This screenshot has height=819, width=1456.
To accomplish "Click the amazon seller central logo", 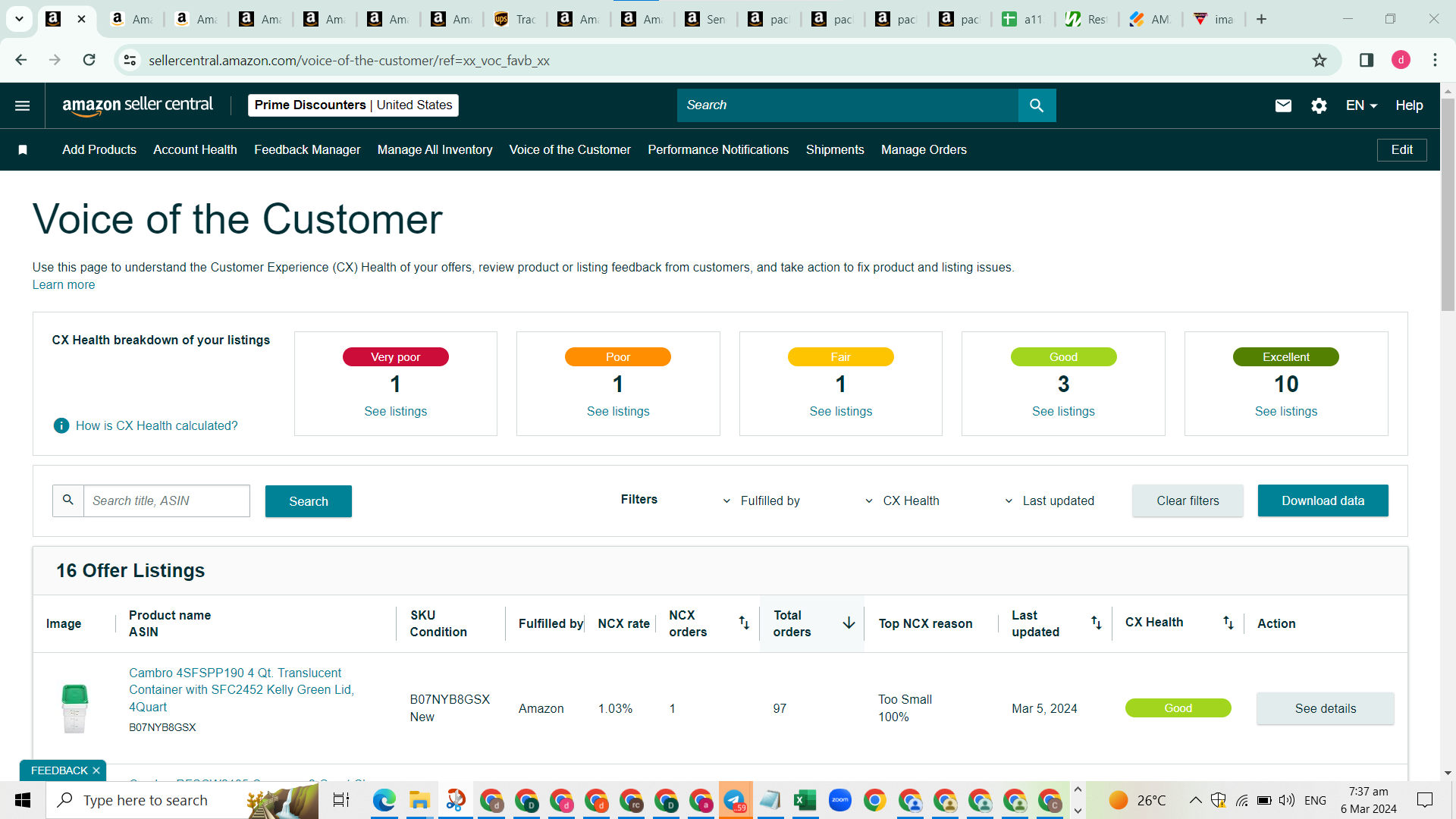I will point(137,105).
